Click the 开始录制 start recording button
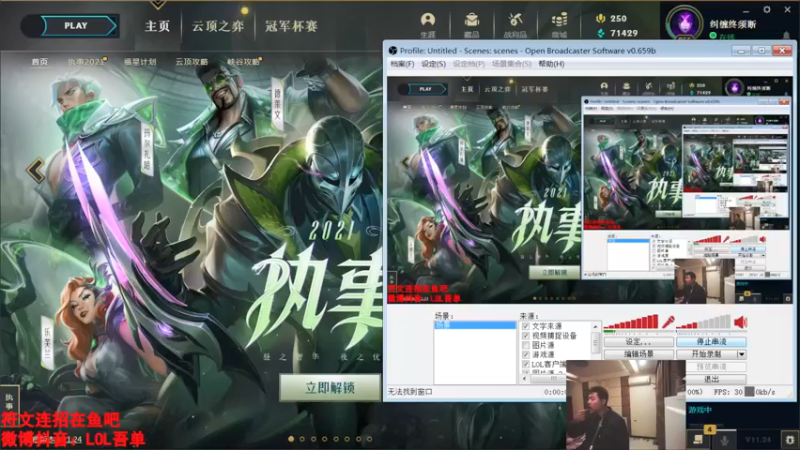 [x=706, y=354]
